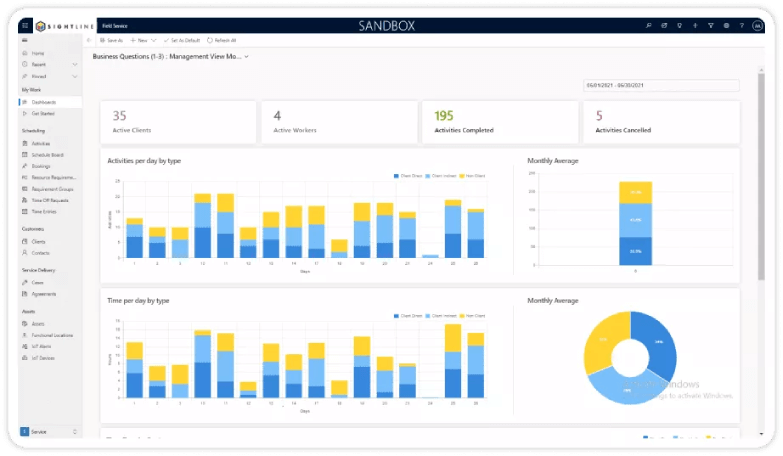
Task: Open the settings gear in header
Action: click(x=726, y=25)
